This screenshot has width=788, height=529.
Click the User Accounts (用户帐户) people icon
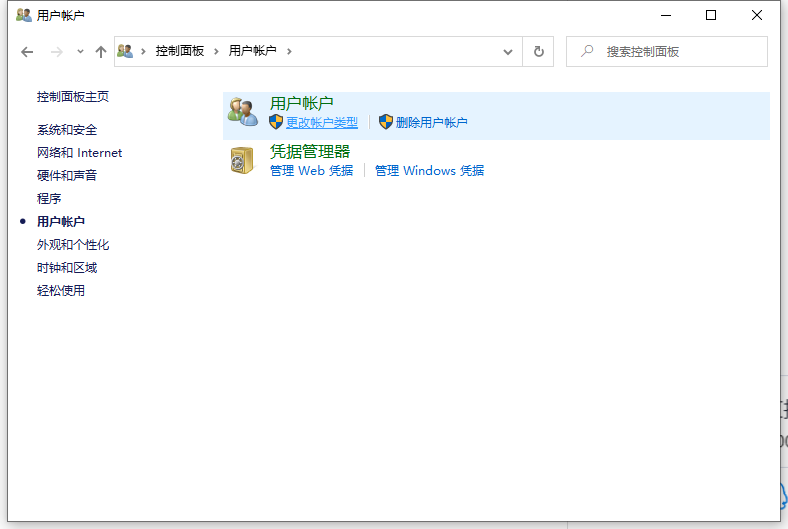[242, 112]
